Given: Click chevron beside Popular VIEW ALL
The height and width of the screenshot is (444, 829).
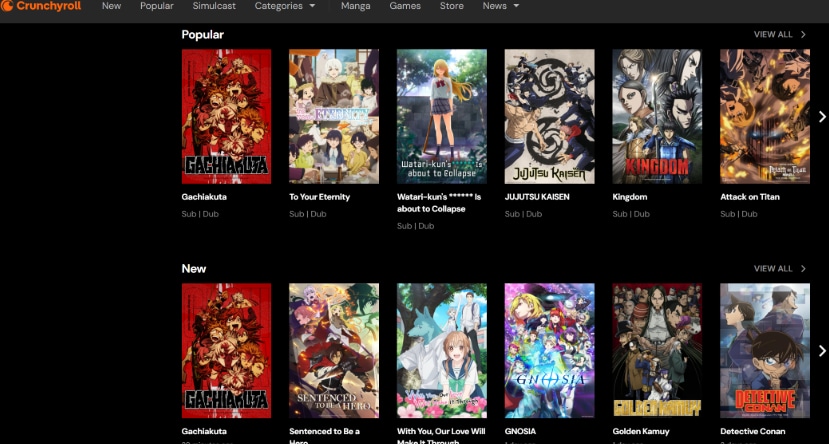Looking at the screenshot, I should (x=803, y=34).
